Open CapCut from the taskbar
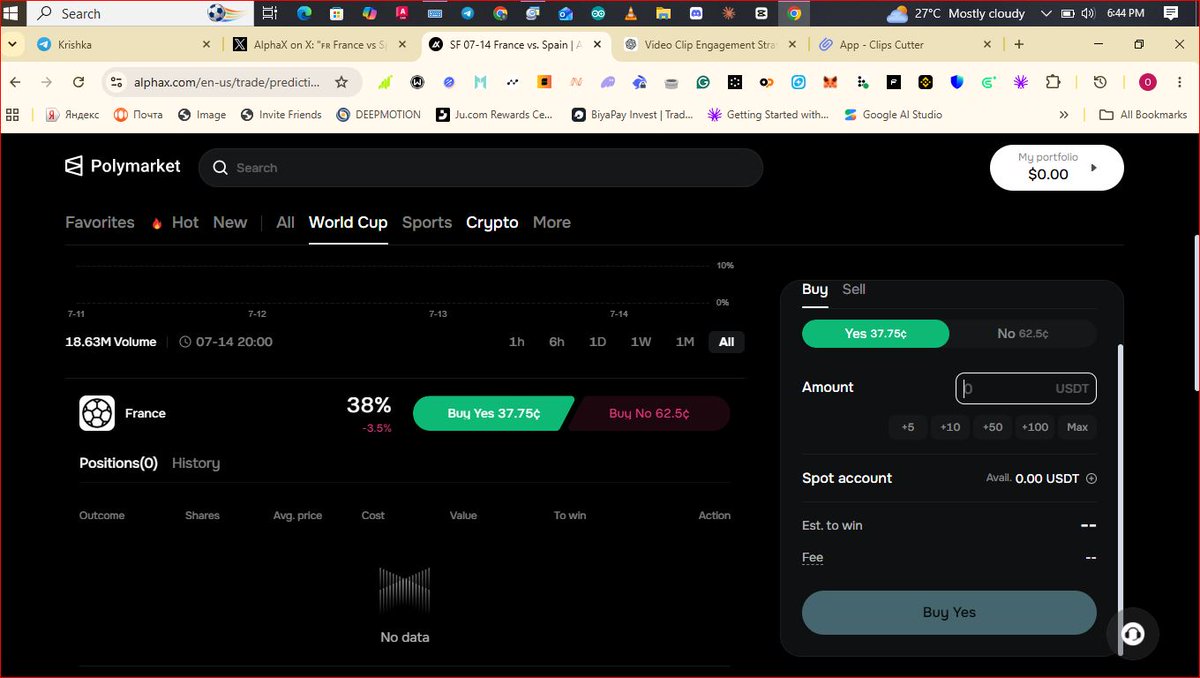This screenshot has width=1200, height=678. pos(762,14)
